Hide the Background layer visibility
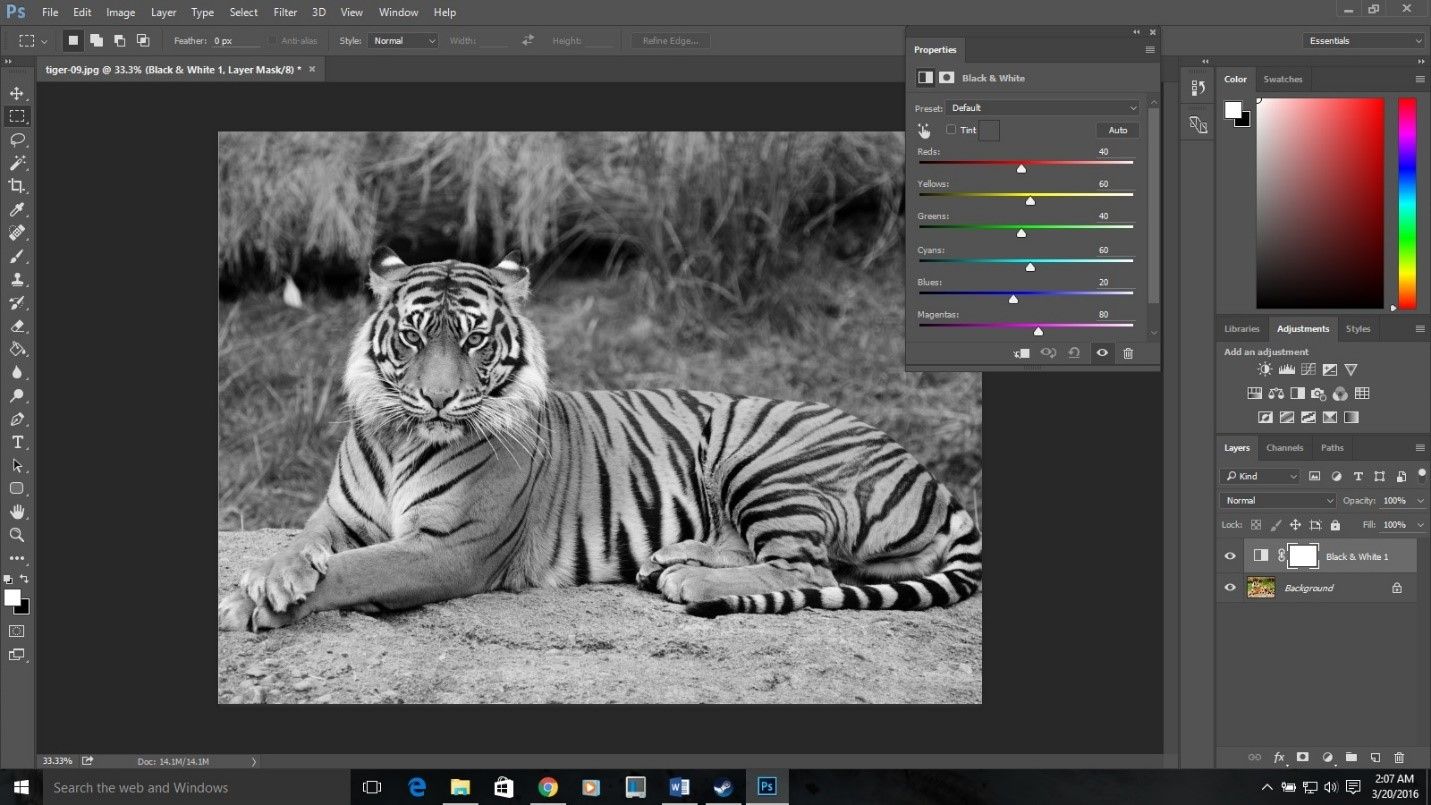The width and height of the screenshot is (1431, 805). [x=1230, y=587]
